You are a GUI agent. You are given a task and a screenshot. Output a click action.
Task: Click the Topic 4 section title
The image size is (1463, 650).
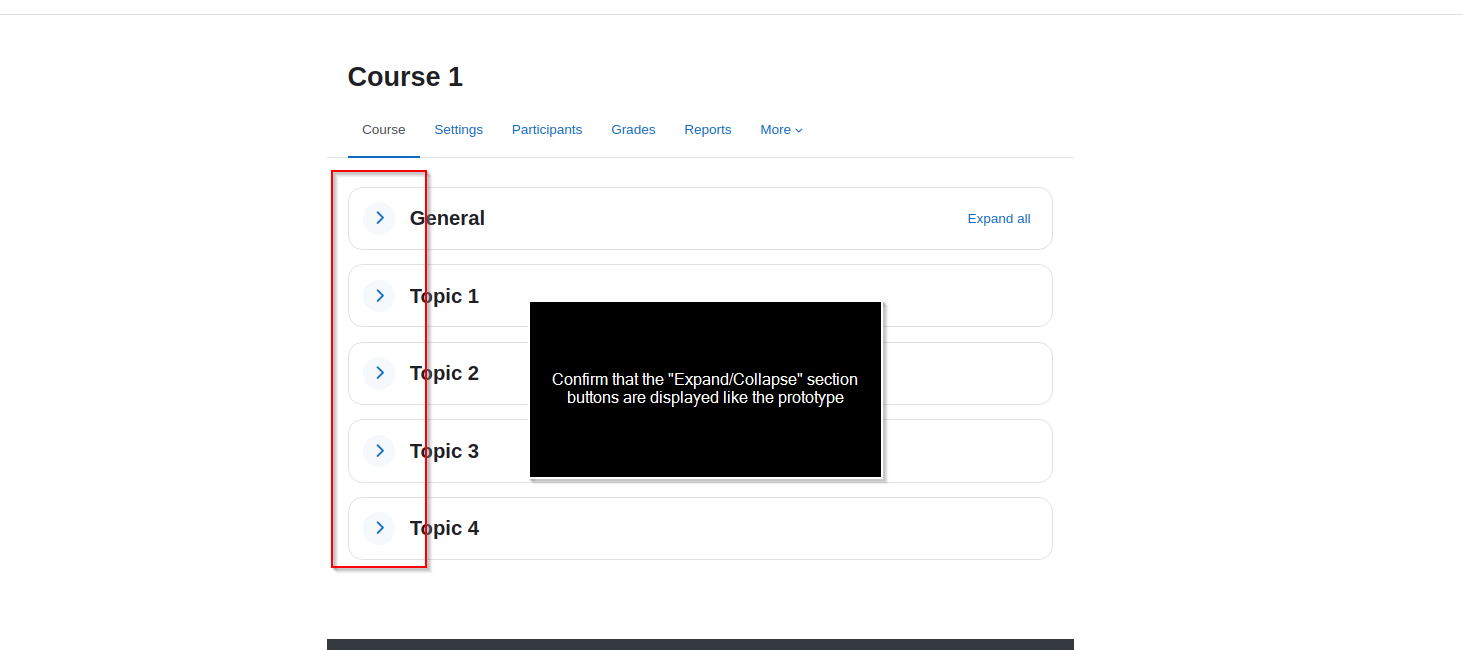click(x=444, y=528)
